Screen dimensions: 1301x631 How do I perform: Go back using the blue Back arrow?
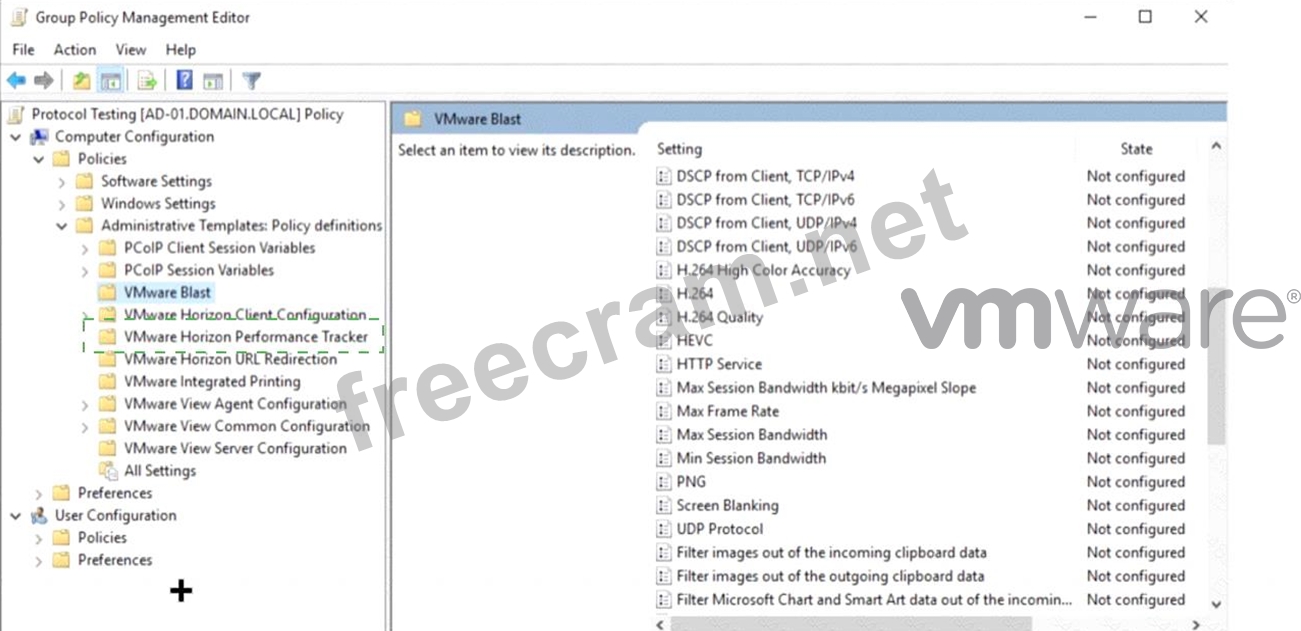point(16,81)
